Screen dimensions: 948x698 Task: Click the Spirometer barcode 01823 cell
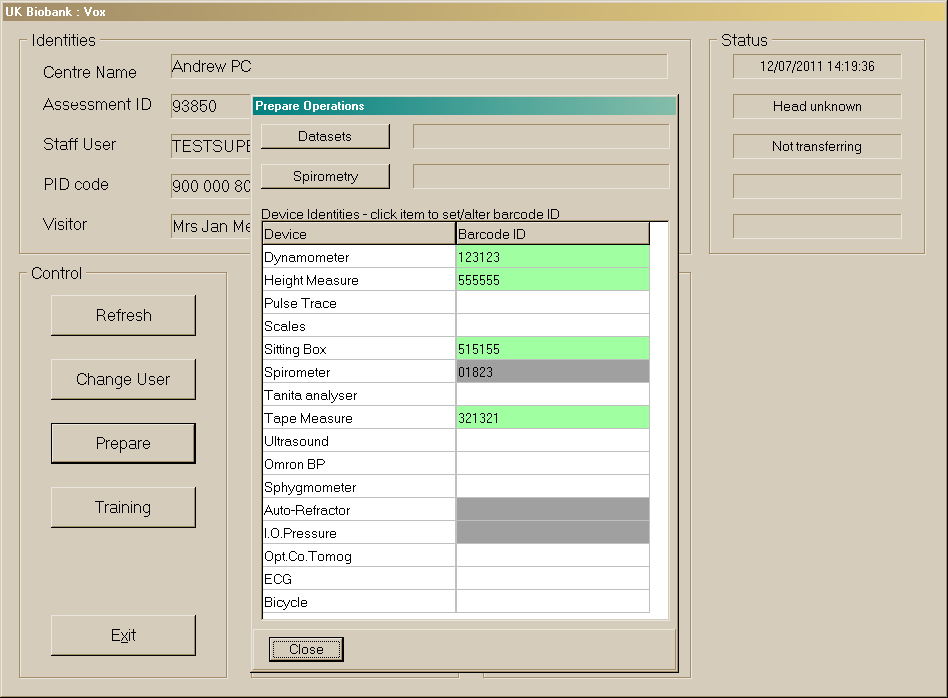pyautogui.click(x=552, y=372)
